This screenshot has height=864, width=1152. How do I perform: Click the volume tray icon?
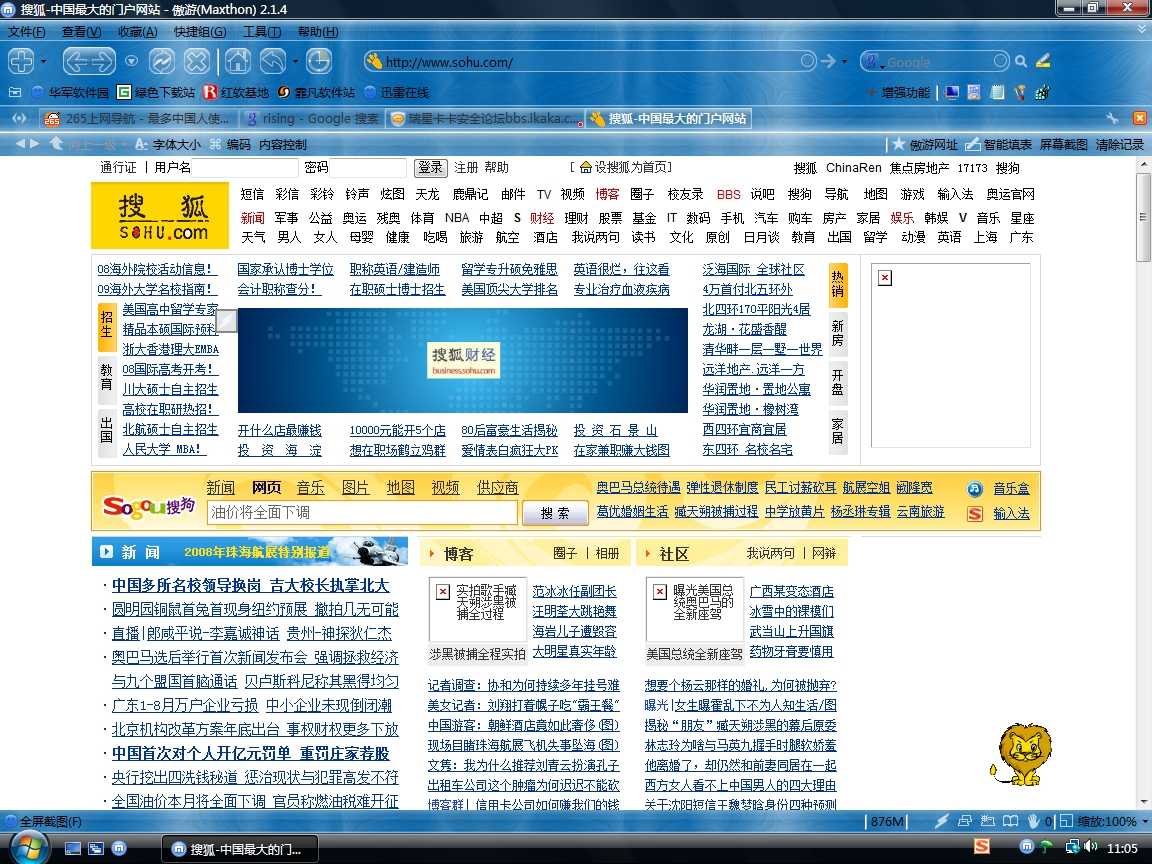click(1090, 846)
